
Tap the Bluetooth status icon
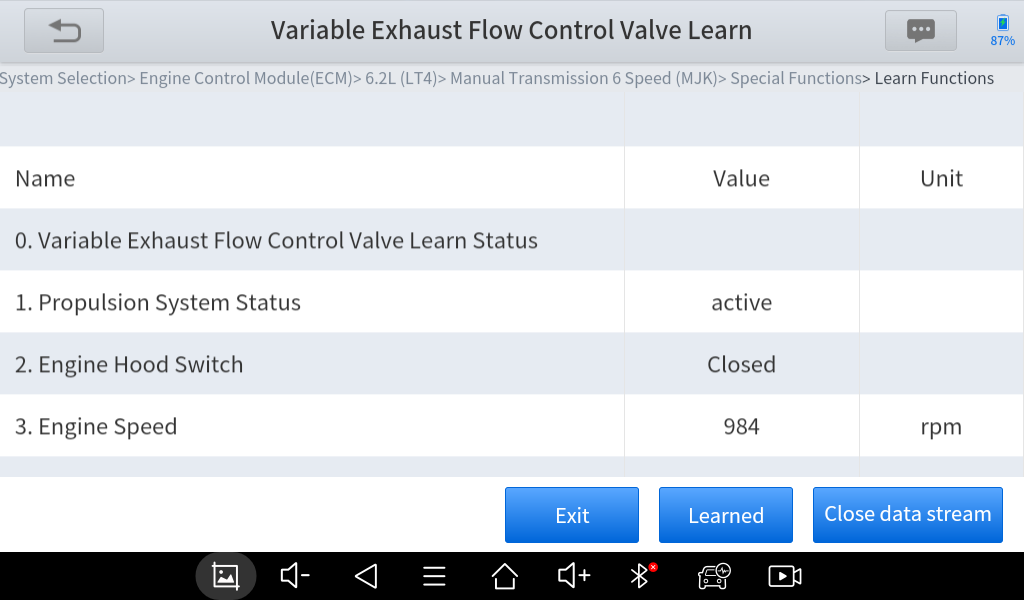point(641,575)
